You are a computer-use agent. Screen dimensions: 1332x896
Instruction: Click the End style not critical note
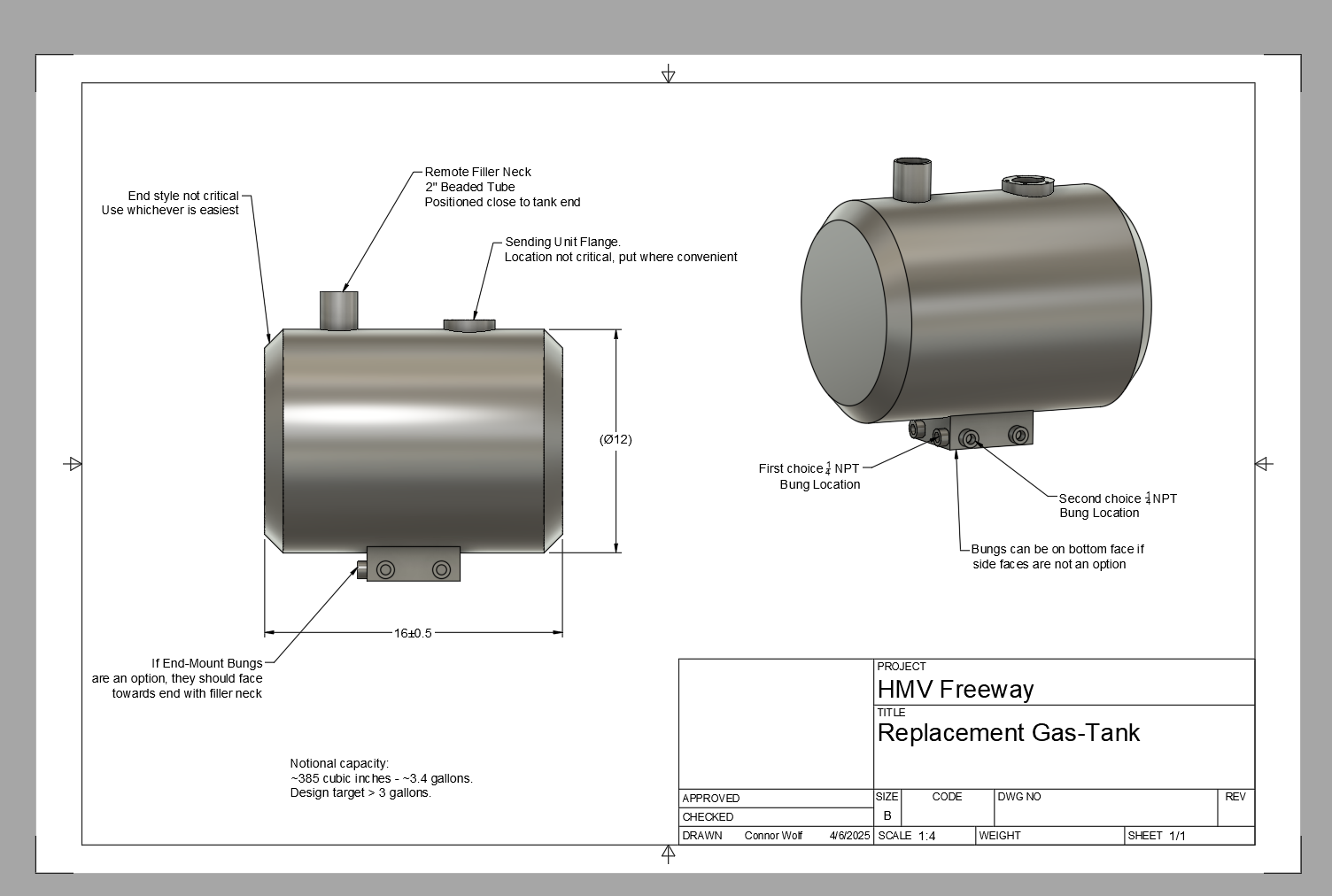pyautogui.click(x=171, y=203)
